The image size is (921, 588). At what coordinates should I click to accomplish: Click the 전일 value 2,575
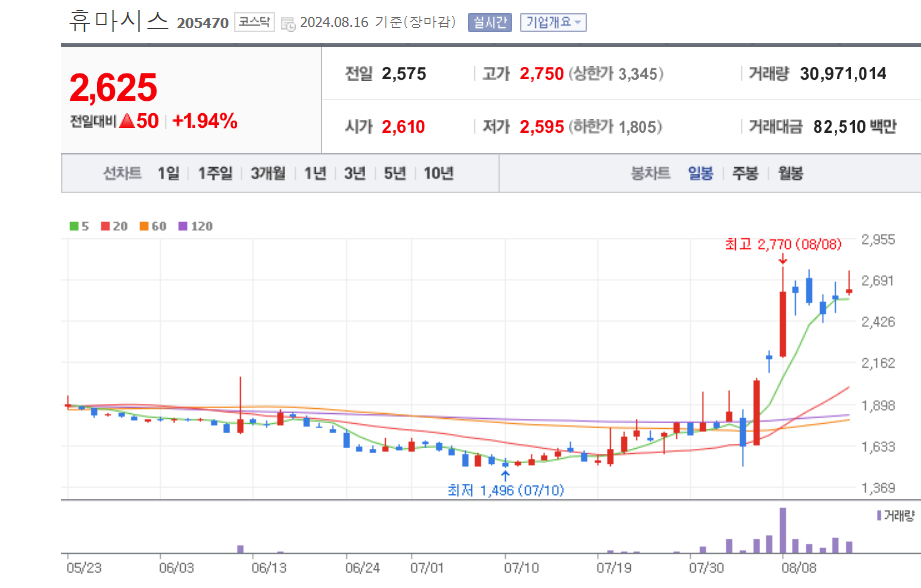404,74
